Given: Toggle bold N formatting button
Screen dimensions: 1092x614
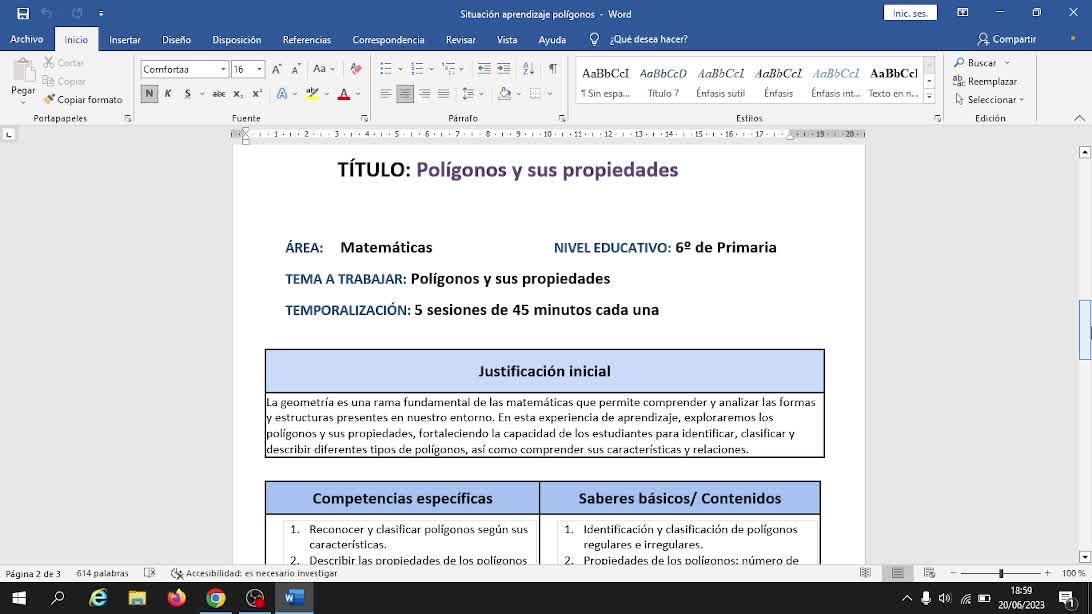Looking at the screenshot, I should tap(149, 94).
